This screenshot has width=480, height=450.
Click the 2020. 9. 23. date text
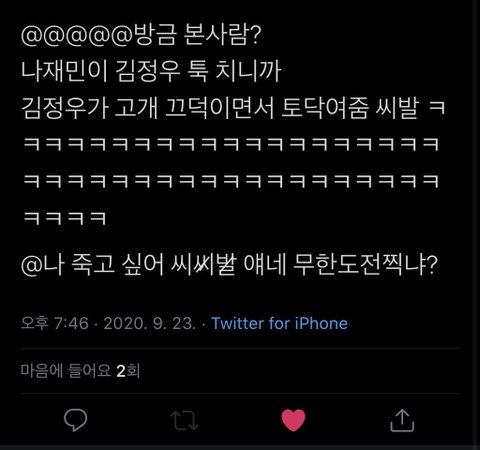click(149, 323)
